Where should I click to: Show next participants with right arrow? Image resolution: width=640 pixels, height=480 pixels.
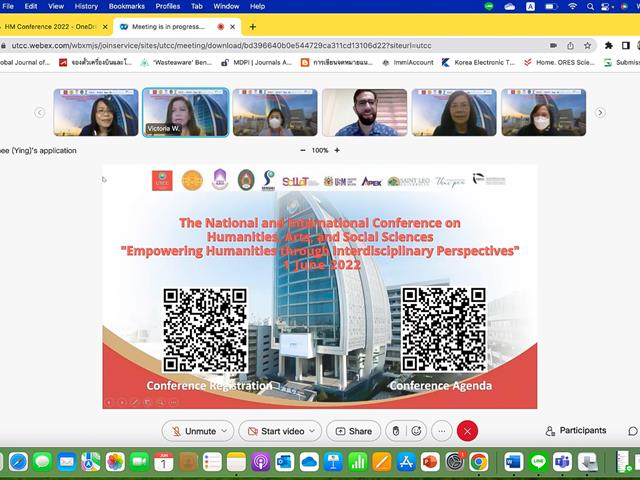click(x=600, y=112)
